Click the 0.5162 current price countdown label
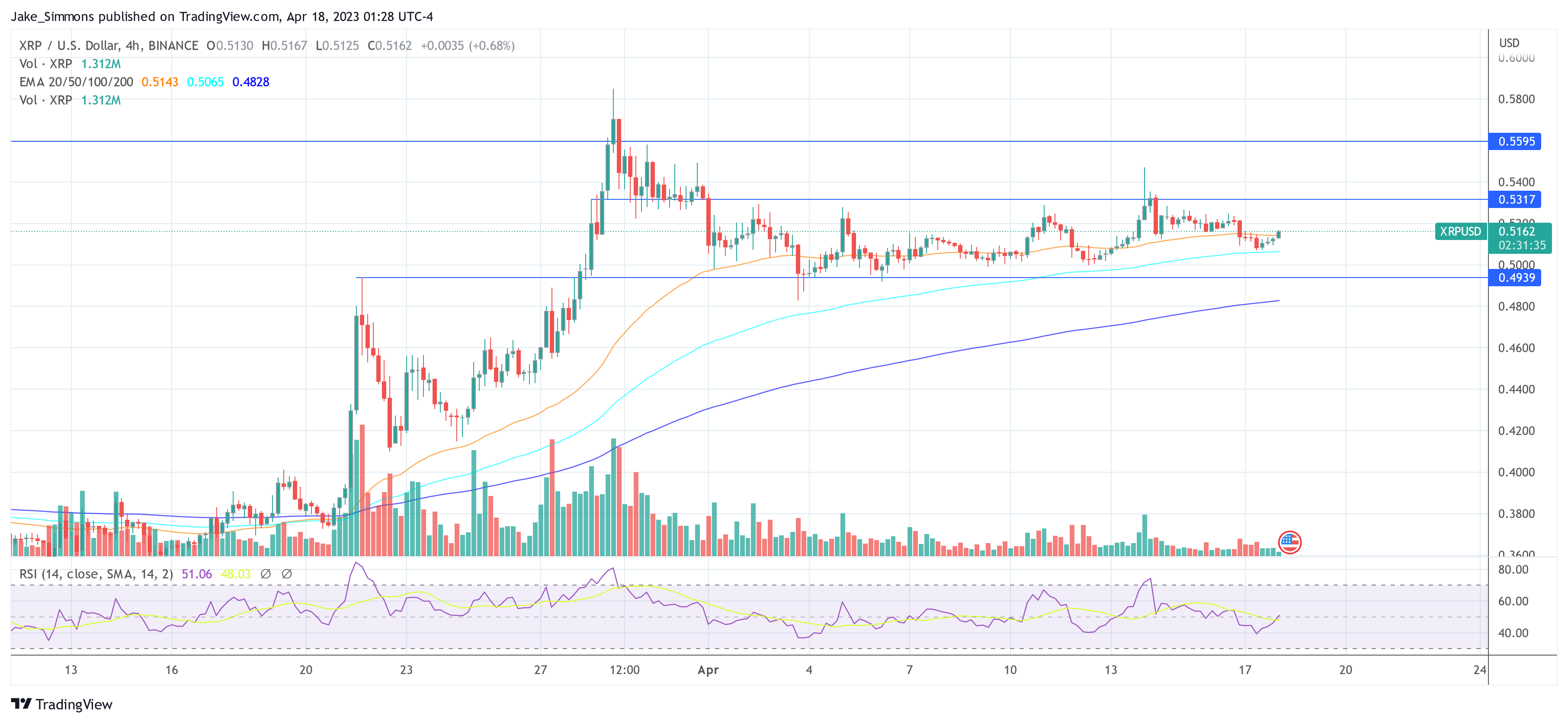 (1520, 238)
